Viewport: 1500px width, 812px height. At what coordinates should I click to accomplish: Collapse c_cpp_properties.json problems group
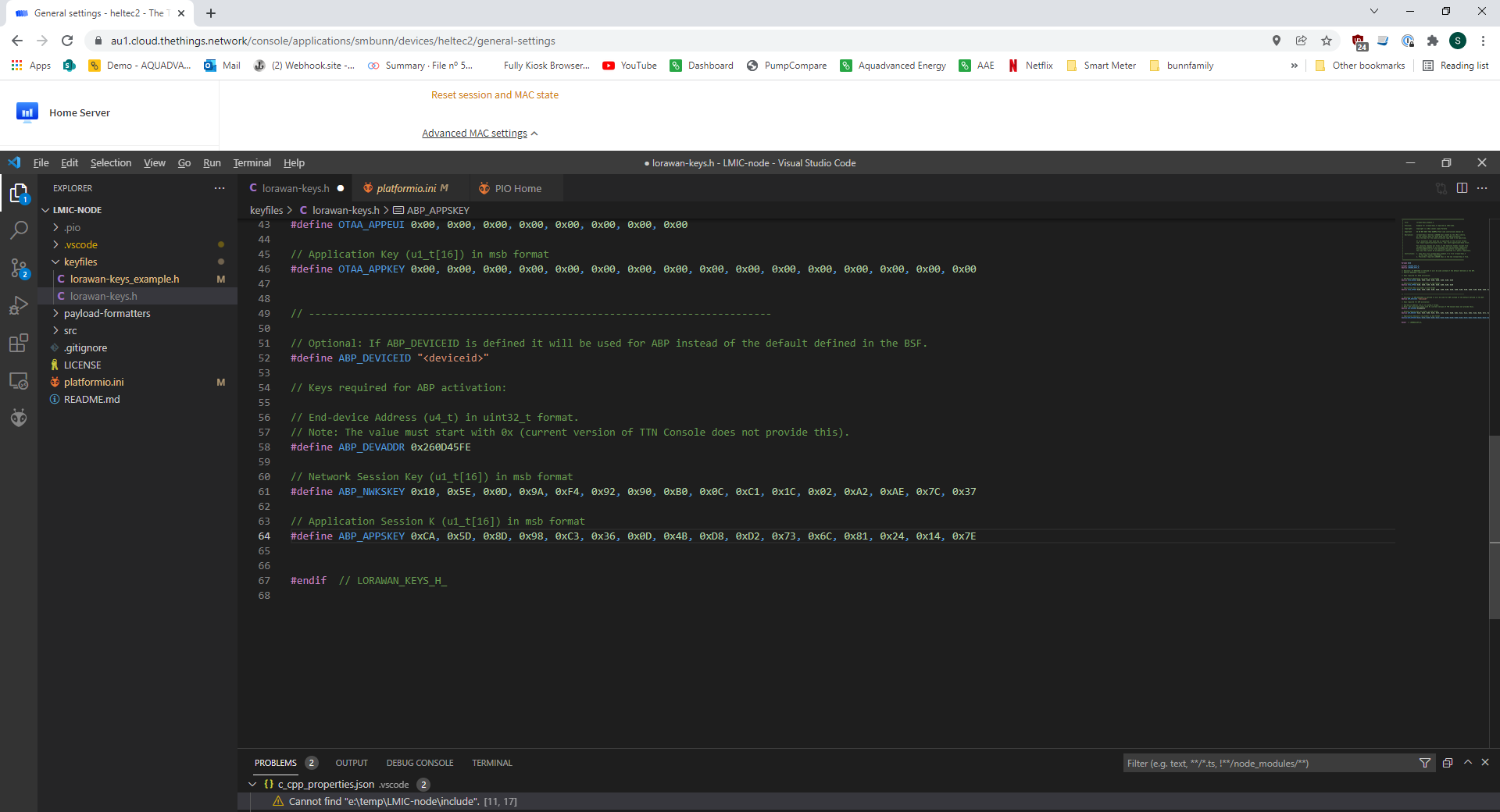coord(252,784)
